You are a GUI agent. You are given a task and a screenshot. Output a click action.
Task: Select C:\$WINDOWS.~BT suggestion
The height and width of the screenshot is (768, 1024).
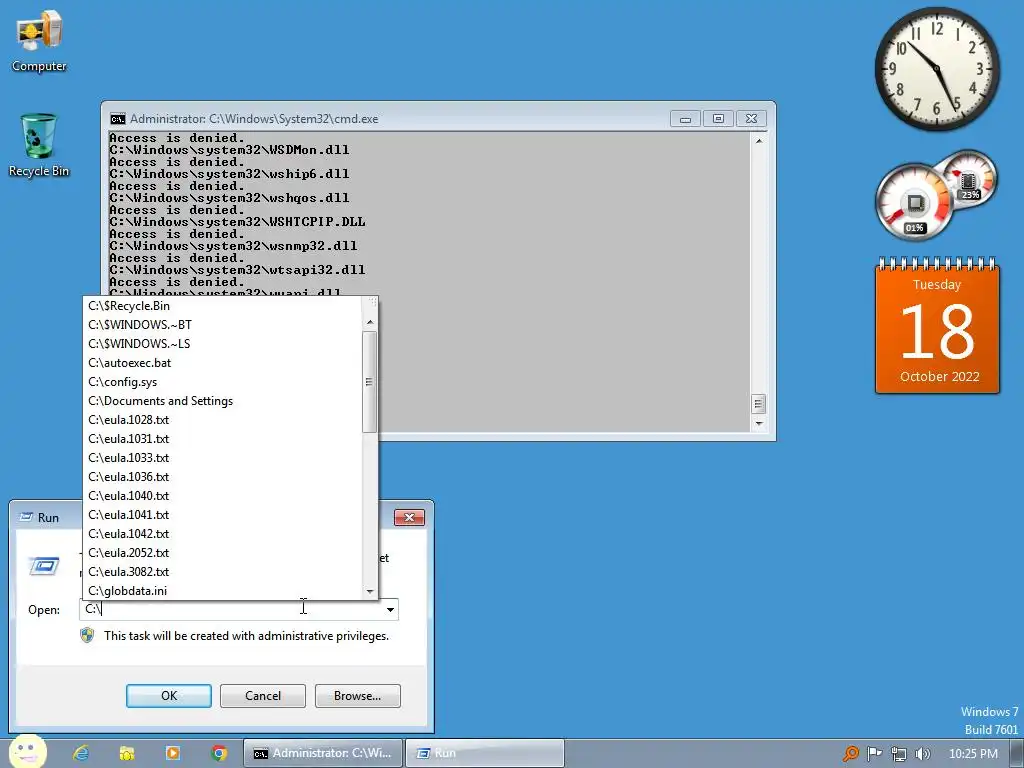222,325
